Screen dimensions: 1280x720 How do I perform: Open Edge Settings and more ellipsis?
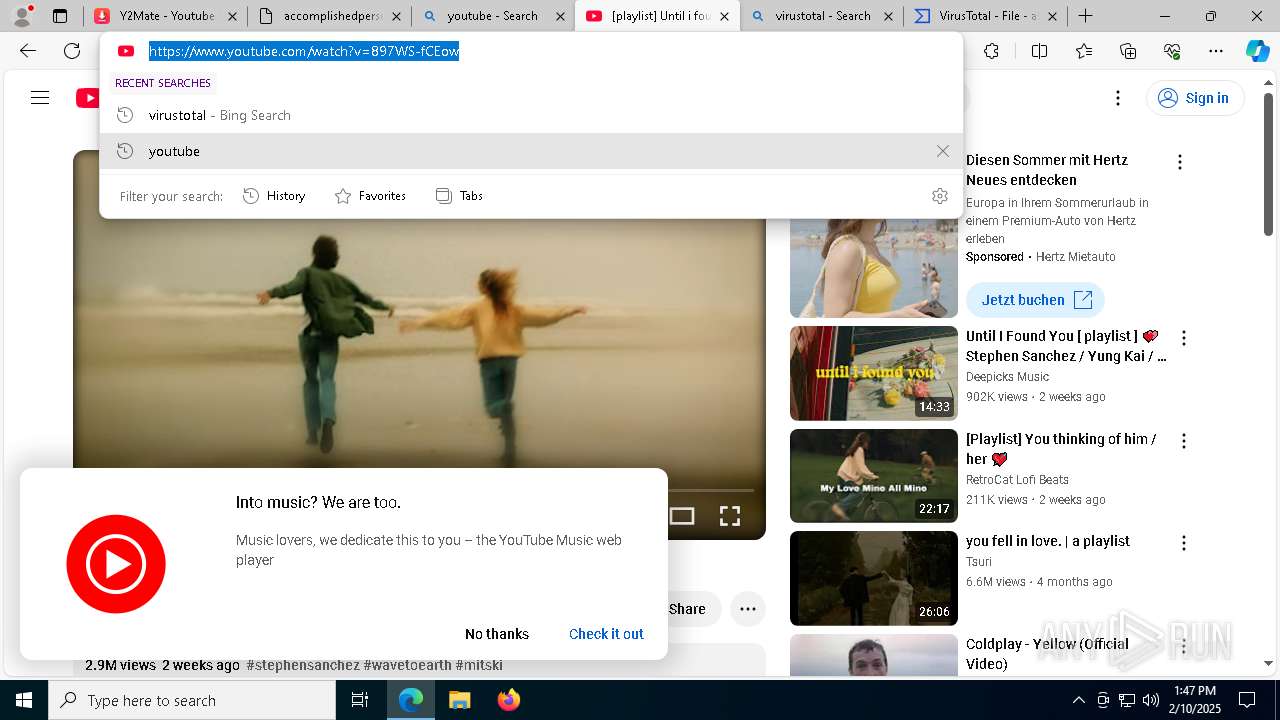[1216, 51]
